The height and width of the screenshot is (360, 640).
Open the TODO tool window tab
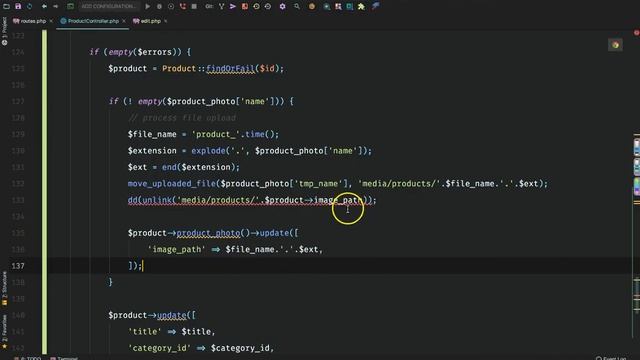[x=29, y=358]
